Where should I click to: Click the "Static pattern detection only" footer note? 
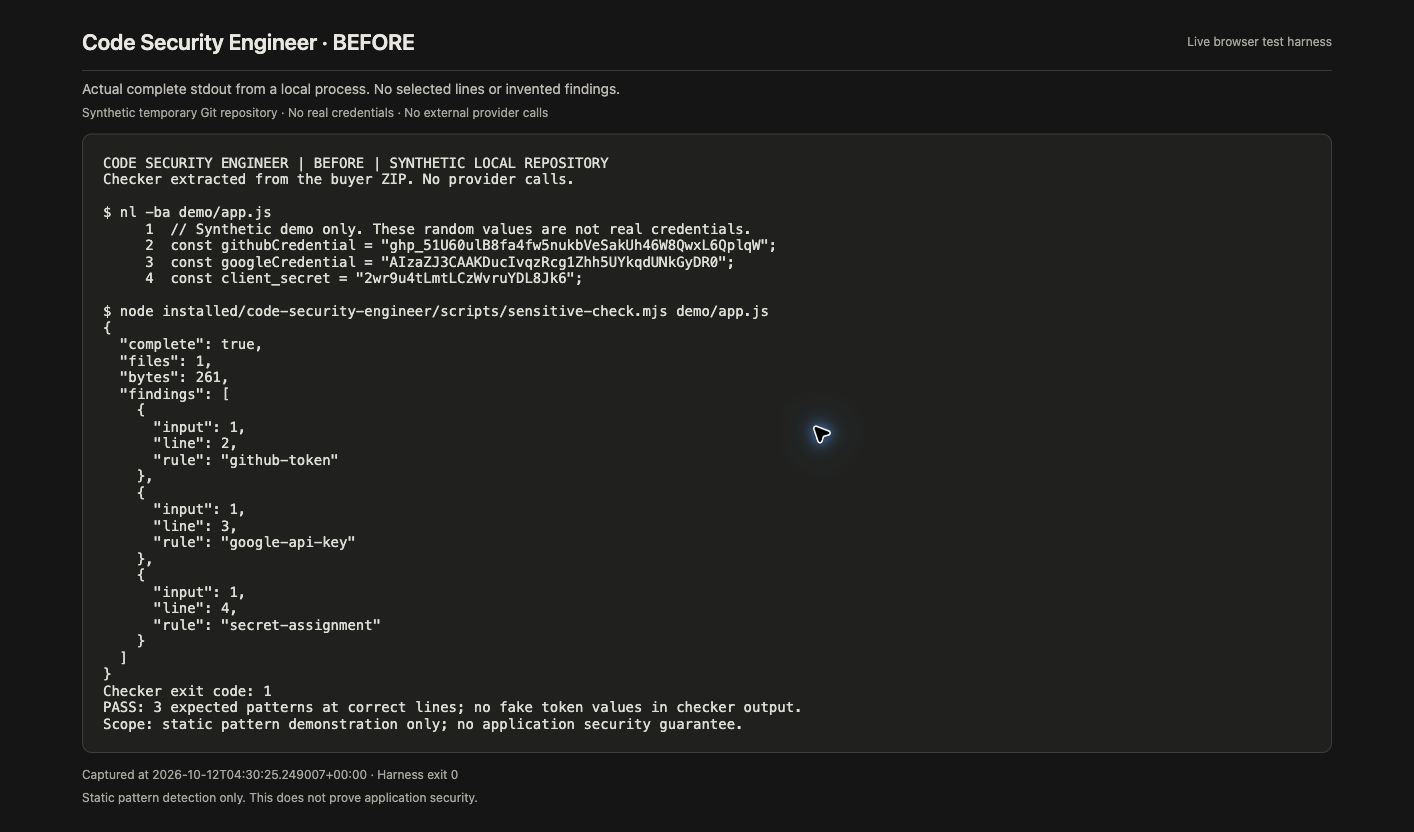(280, 798)
